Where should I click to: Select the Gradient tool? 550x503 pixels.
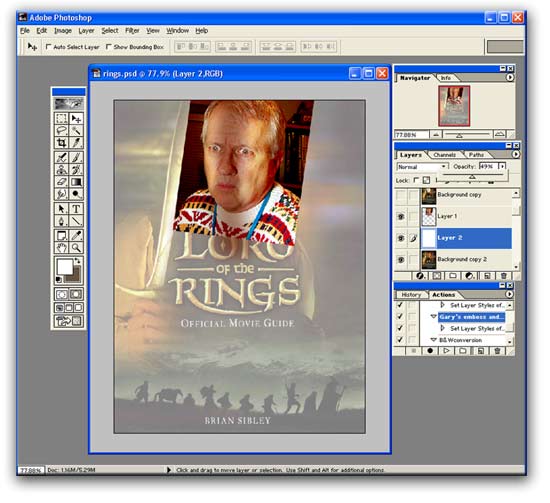tap(76, 182)
